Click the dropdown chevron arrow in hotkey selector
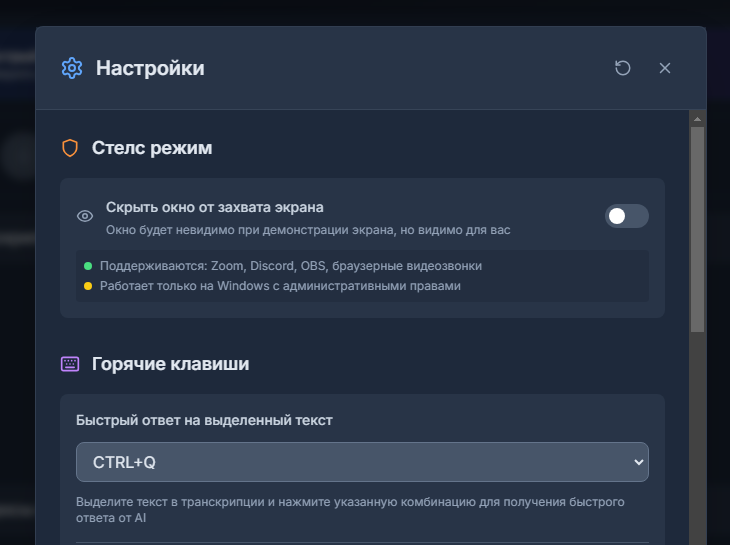The width and height of the screenshot is (730, 545). pyautogui.click(x=638, y=462)
